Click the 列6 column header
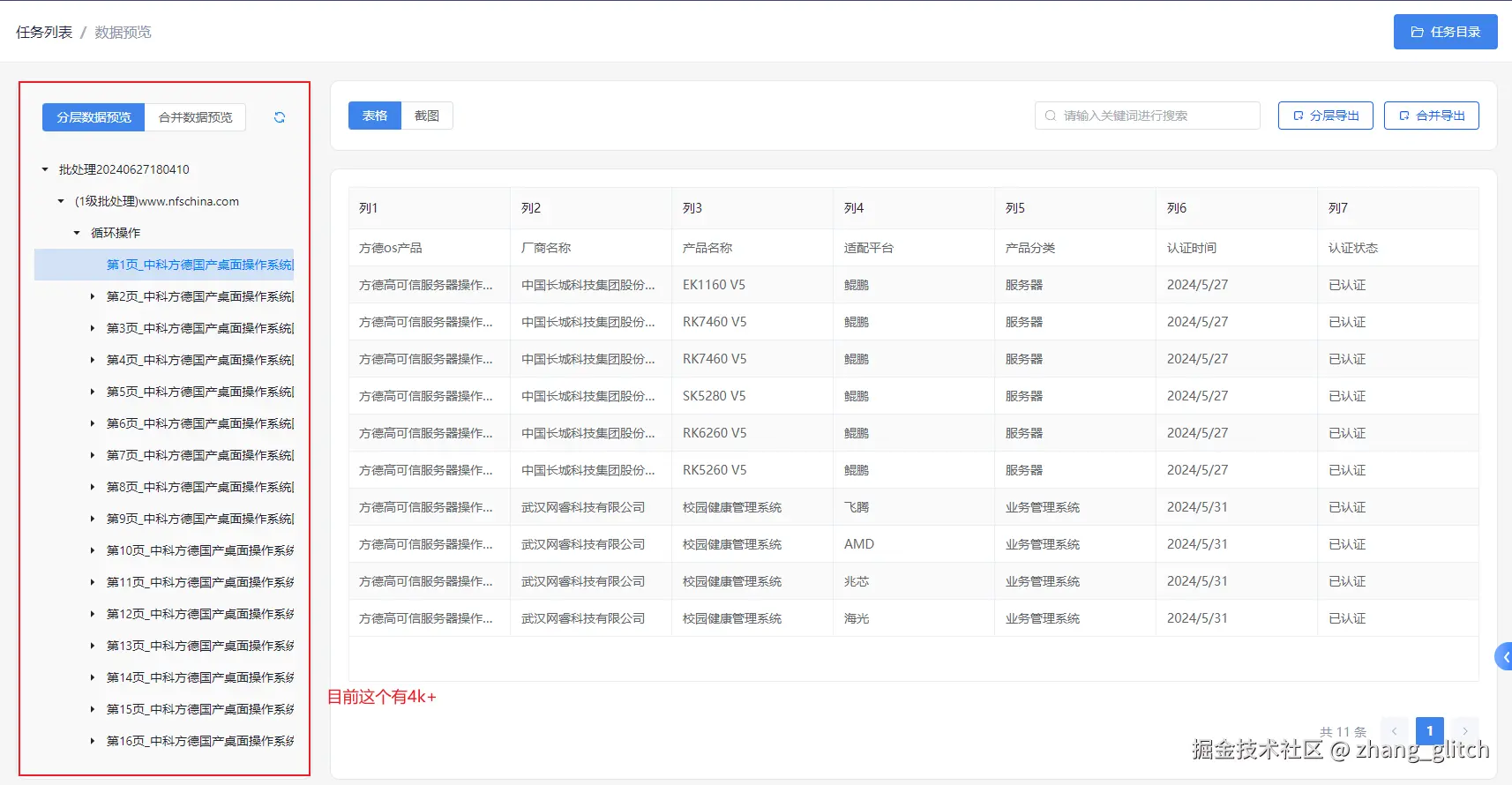This screenshot has height=785, width=1512. coord(1237,208)
